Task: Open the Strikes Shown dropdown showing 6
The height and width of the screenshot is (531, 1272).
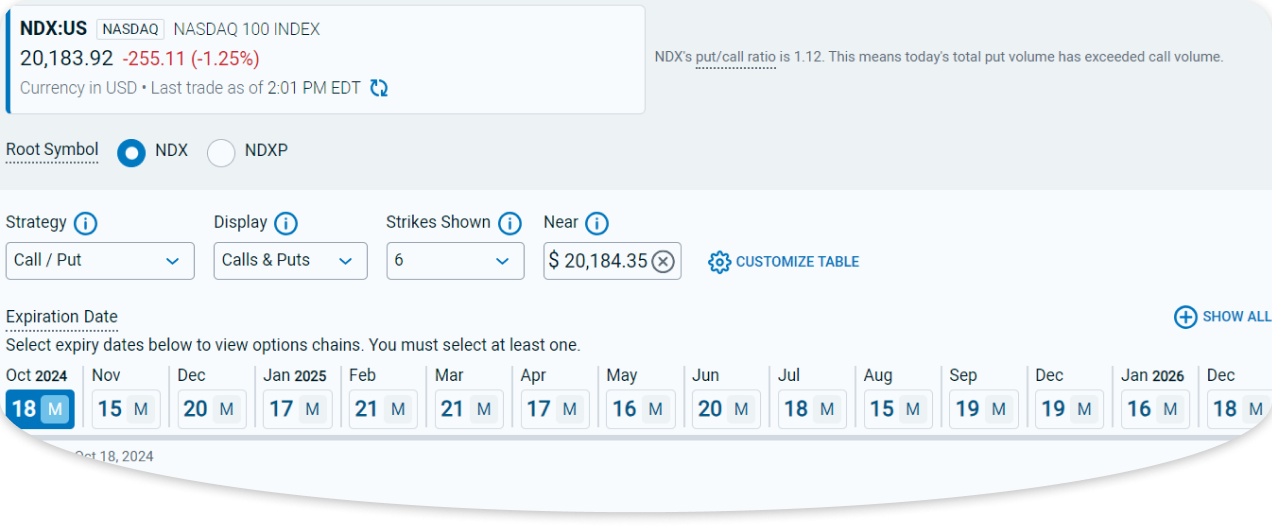Action: (x=455, y=261)
